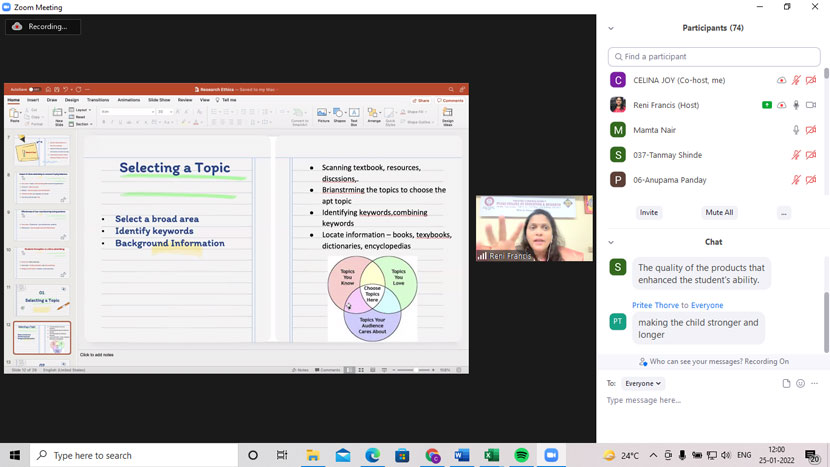
Task: Toggle 06-Anupama Panday's video camera
Action: tap(811, 180)
